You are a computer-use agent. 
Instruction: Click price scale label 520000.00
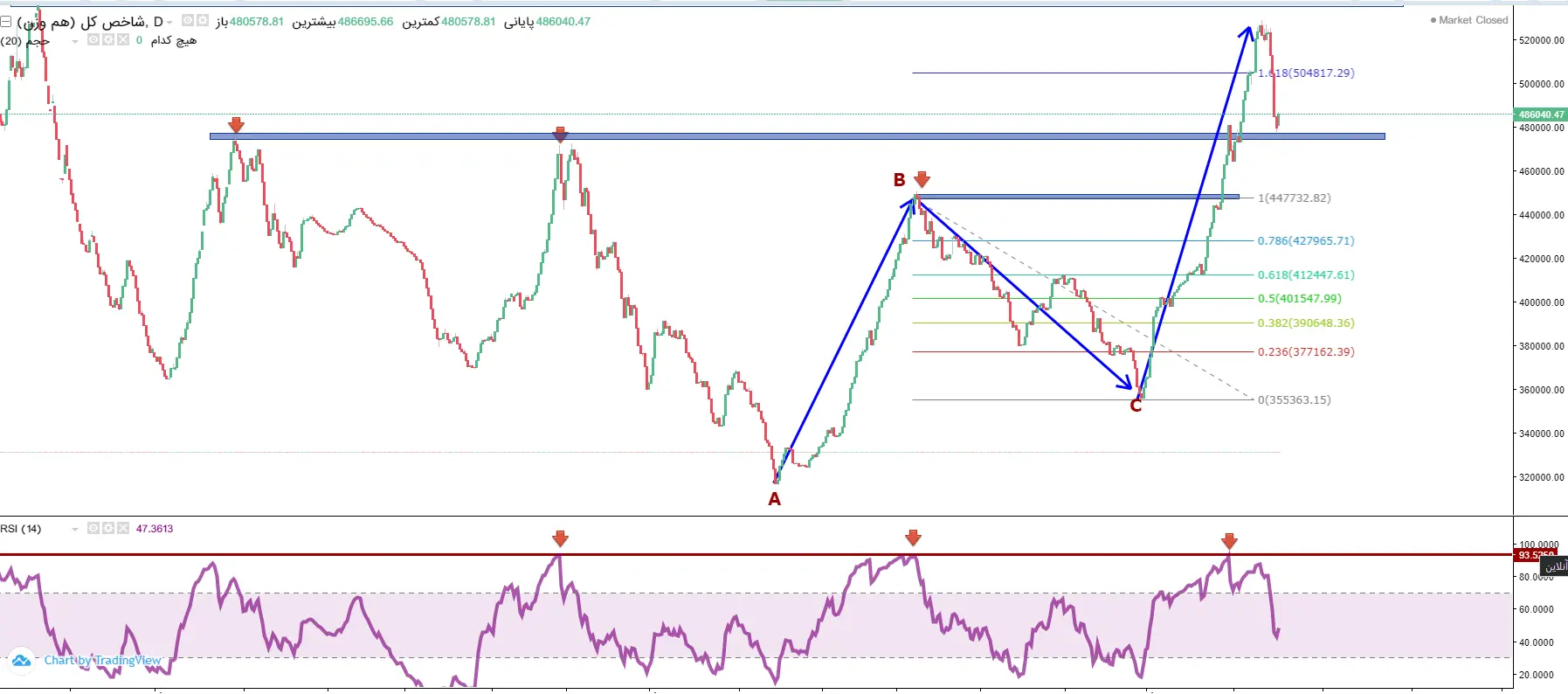[x=1542, y=40]
